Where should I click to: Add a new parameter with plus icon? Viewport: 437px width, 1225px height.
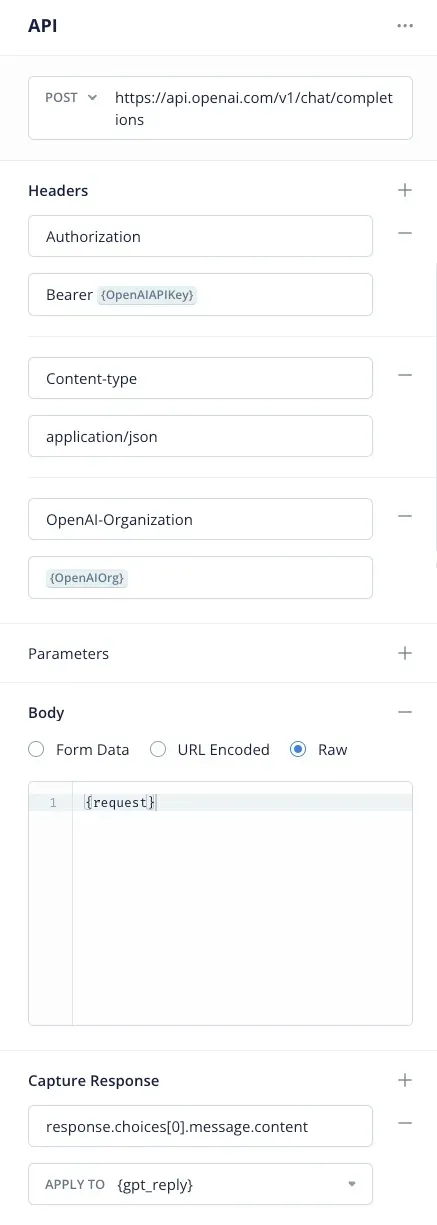point(405,653)
